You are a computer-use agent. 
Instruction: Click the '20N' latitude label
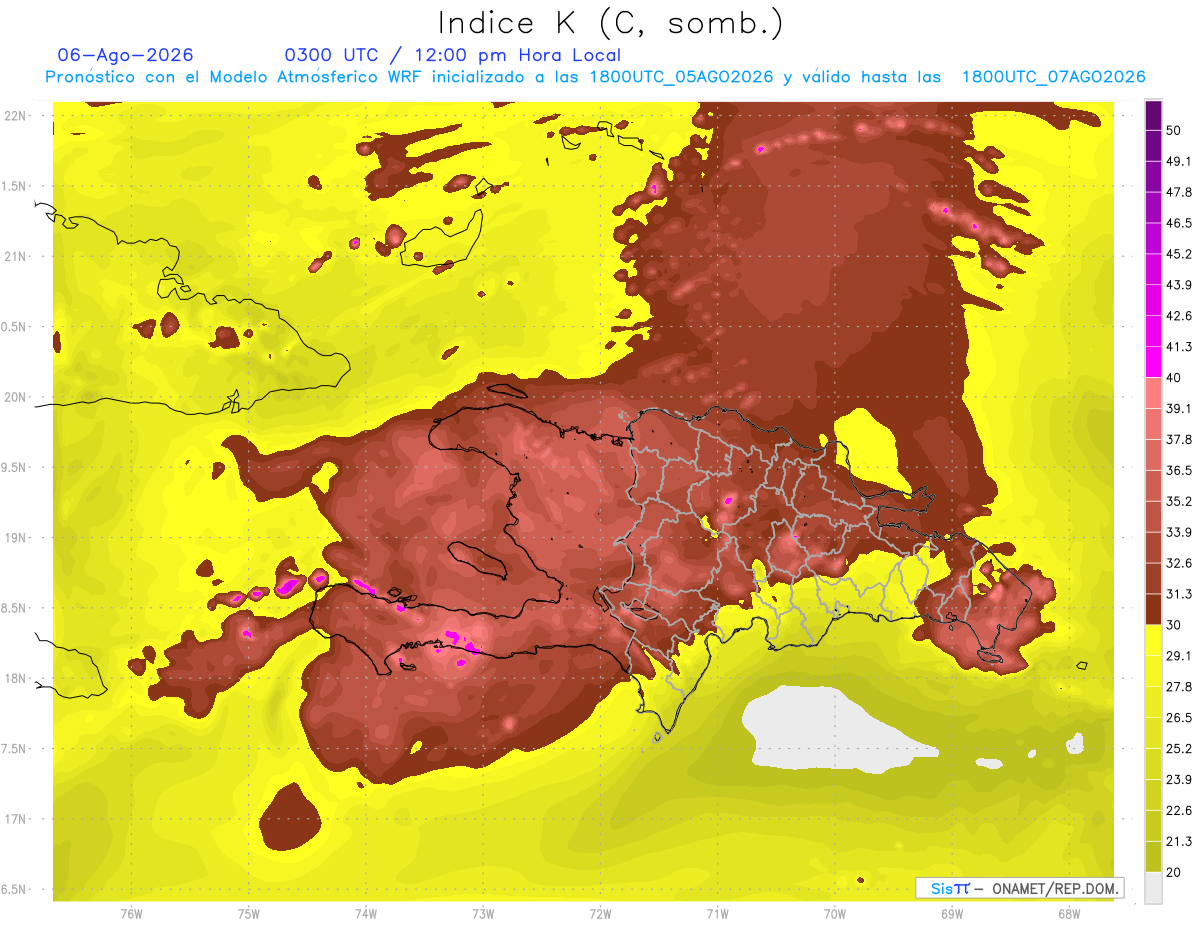pos(17,398)
